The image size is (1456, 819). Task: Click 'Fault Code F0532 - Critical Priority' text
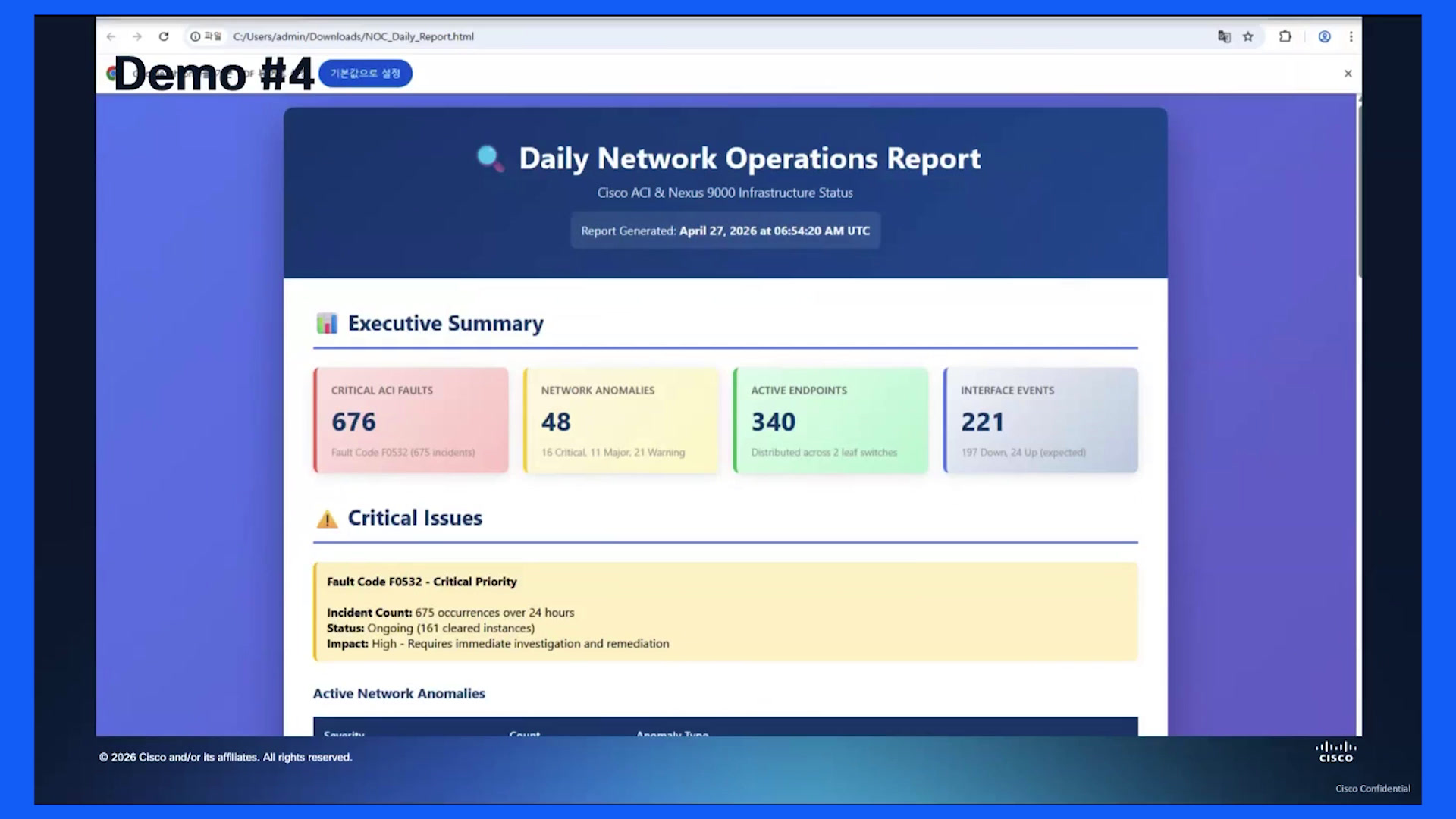click(x=422, y=582)
